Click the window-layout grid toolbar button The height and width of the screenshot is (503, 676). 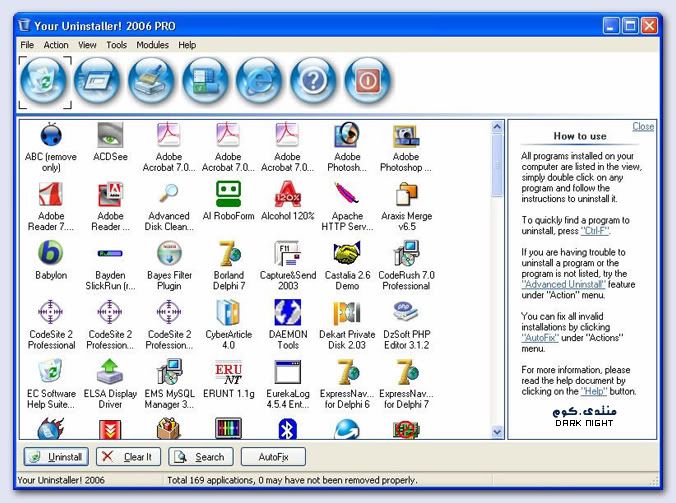205,81
